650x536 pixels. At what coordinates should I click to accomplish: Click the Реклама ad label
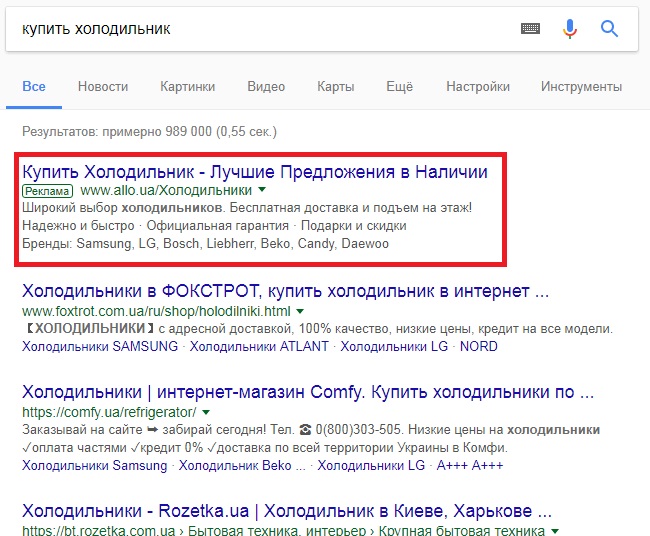[48, 191]
